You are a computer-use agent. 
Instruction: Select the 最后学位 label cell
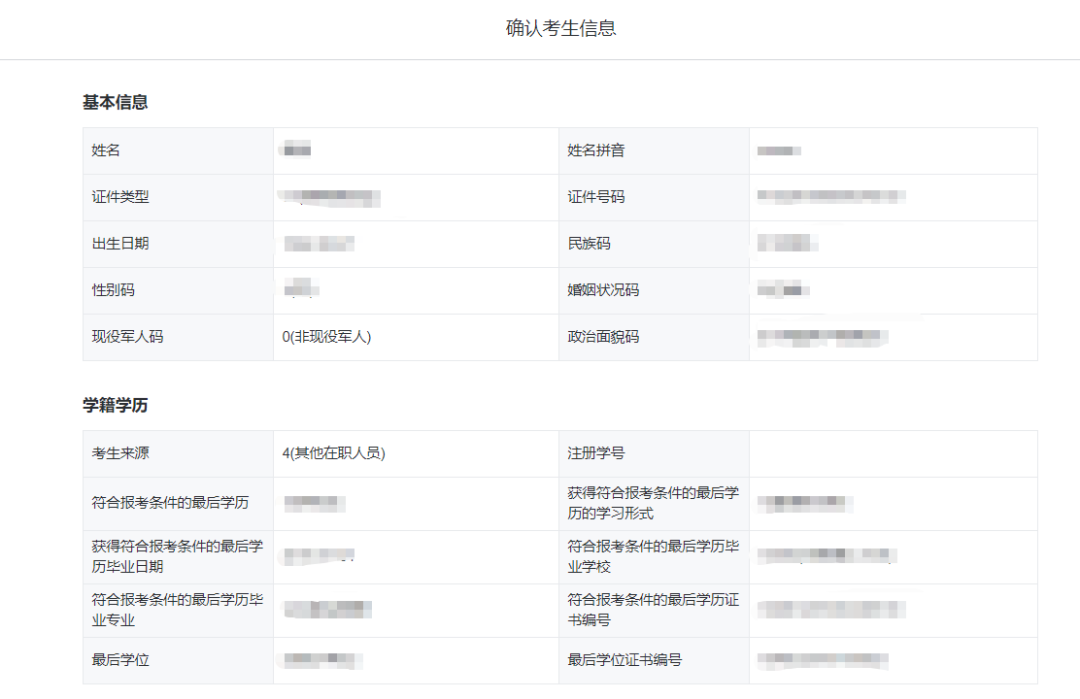pos(178,661)
